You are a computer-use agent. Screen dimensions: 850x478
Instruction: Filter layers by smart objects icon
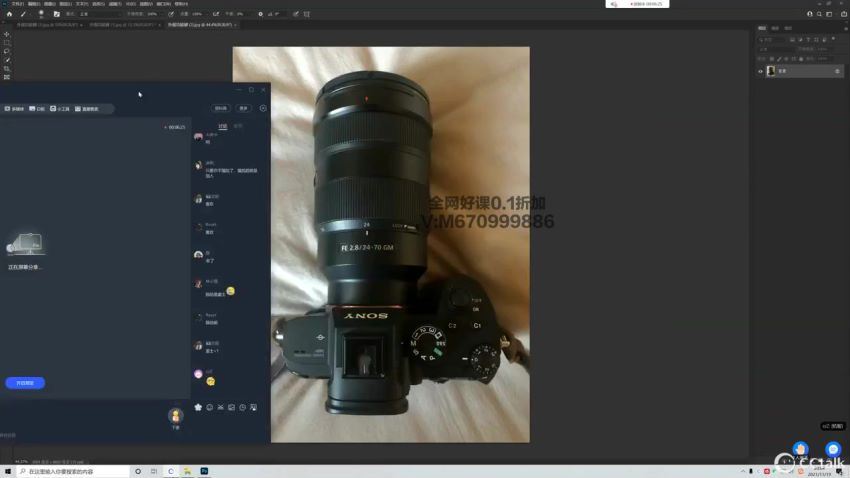[x=825, y=40]
